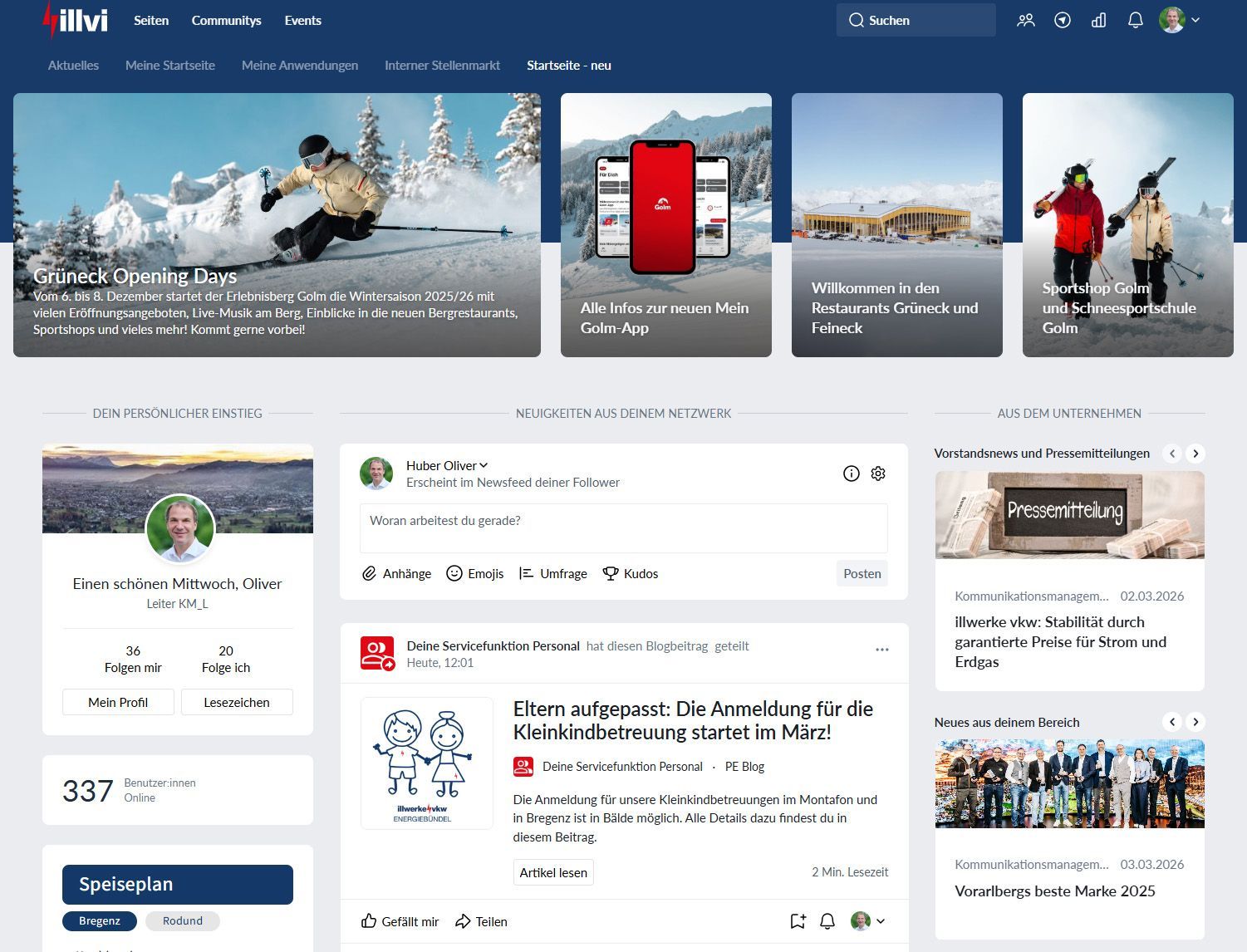
Task: Open the statistics bar chart icon
Action: coord(1099,21)
